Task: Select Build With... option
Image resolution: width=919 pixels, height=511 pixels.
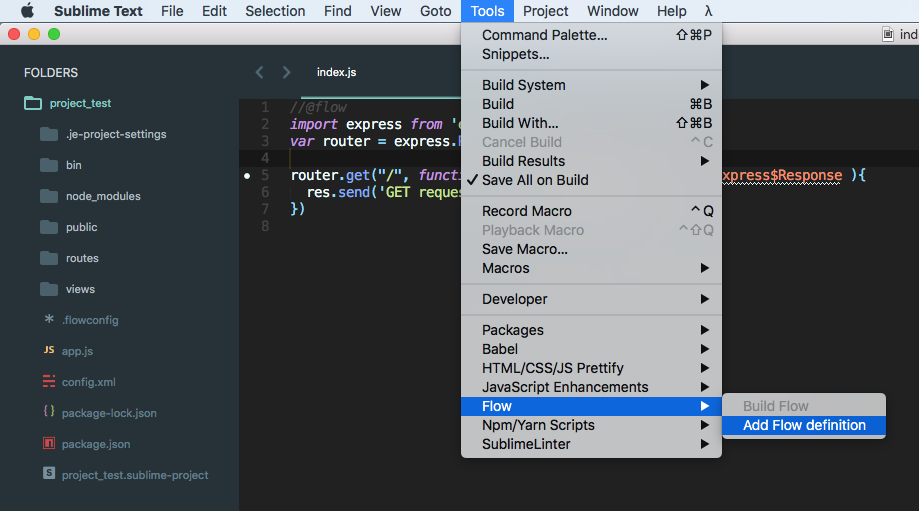Action: pyautogui.click(x=591, y=123)
